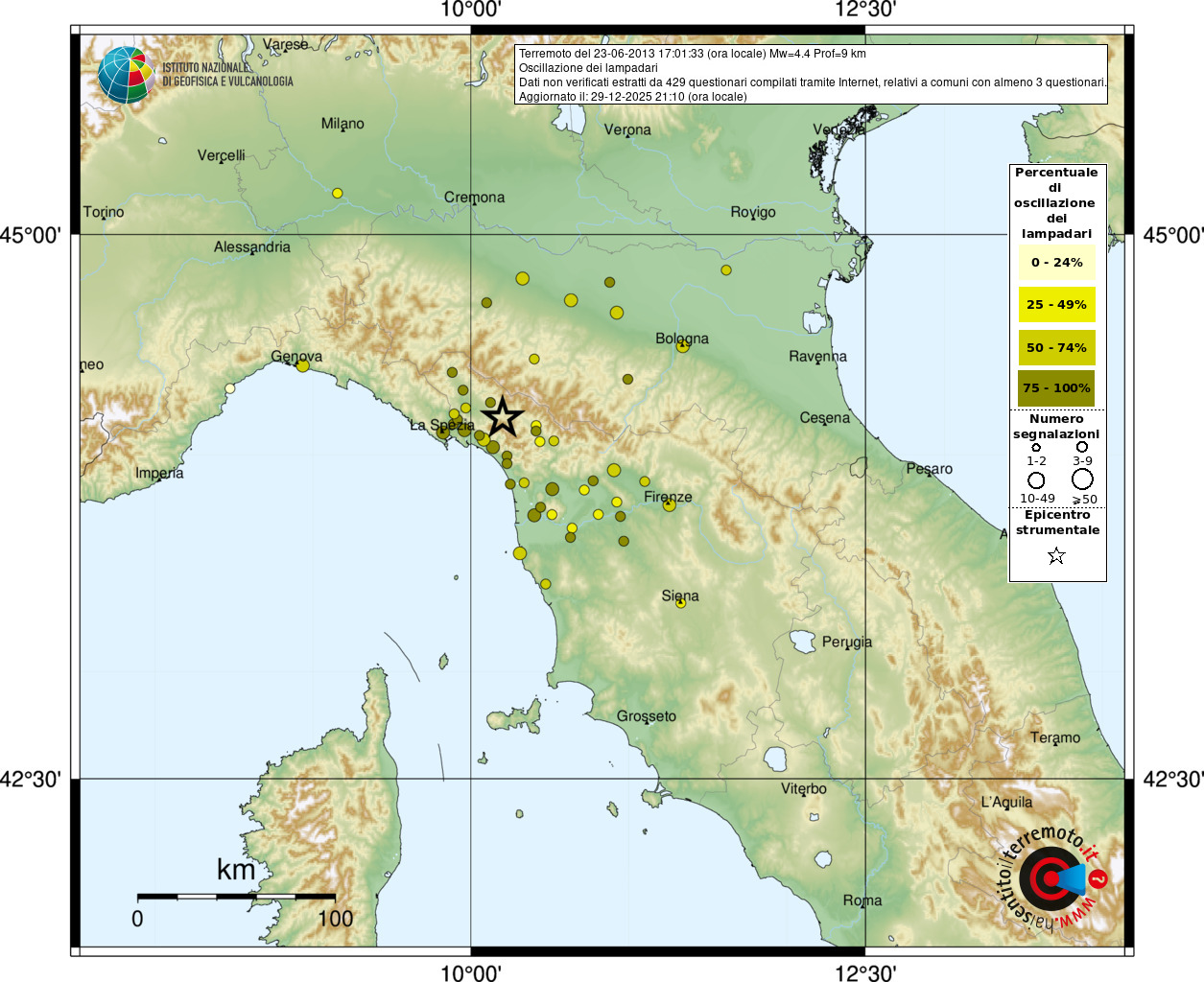
Task: Click the Percentuale di oscillazione legend title
Action: pos(1056,202)
